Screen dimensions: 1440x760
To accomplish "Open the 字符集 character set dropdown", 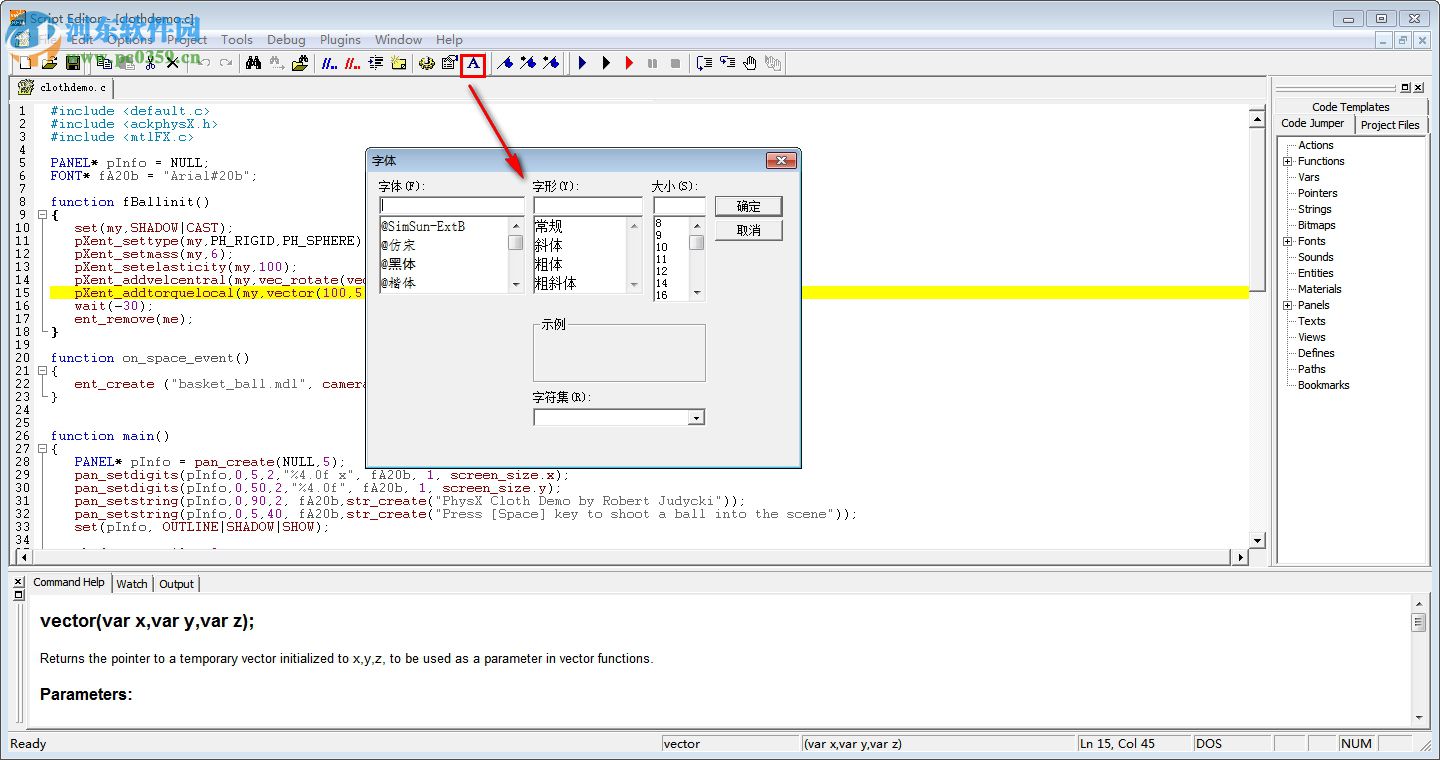I will (x=697, y=417).
